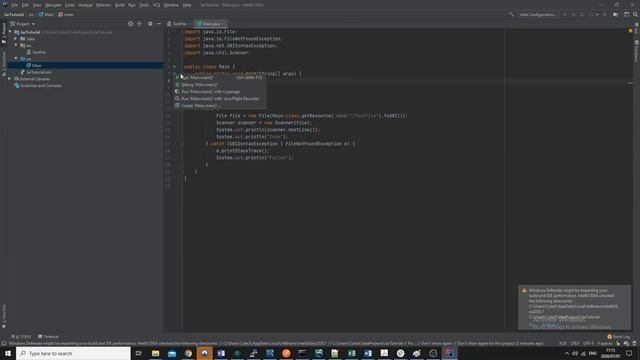640x360 pixels.
Task: Hide the Project panel with minus icon
Action: [x=159, y=24]
